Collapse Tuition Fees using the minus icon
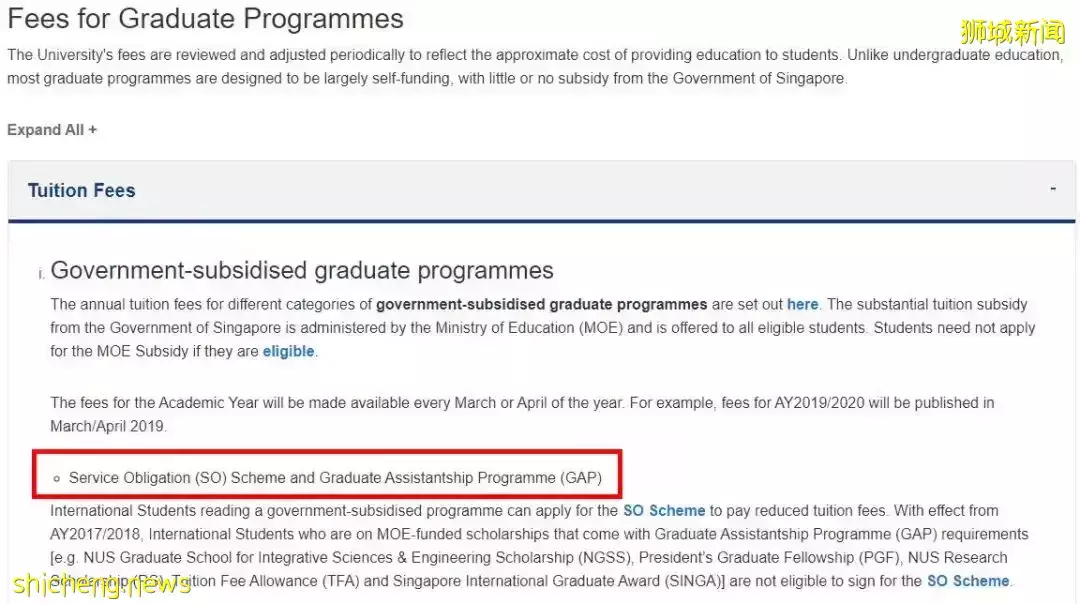This screenshot has height=604, width=1080. click(x=1053, y=188)
